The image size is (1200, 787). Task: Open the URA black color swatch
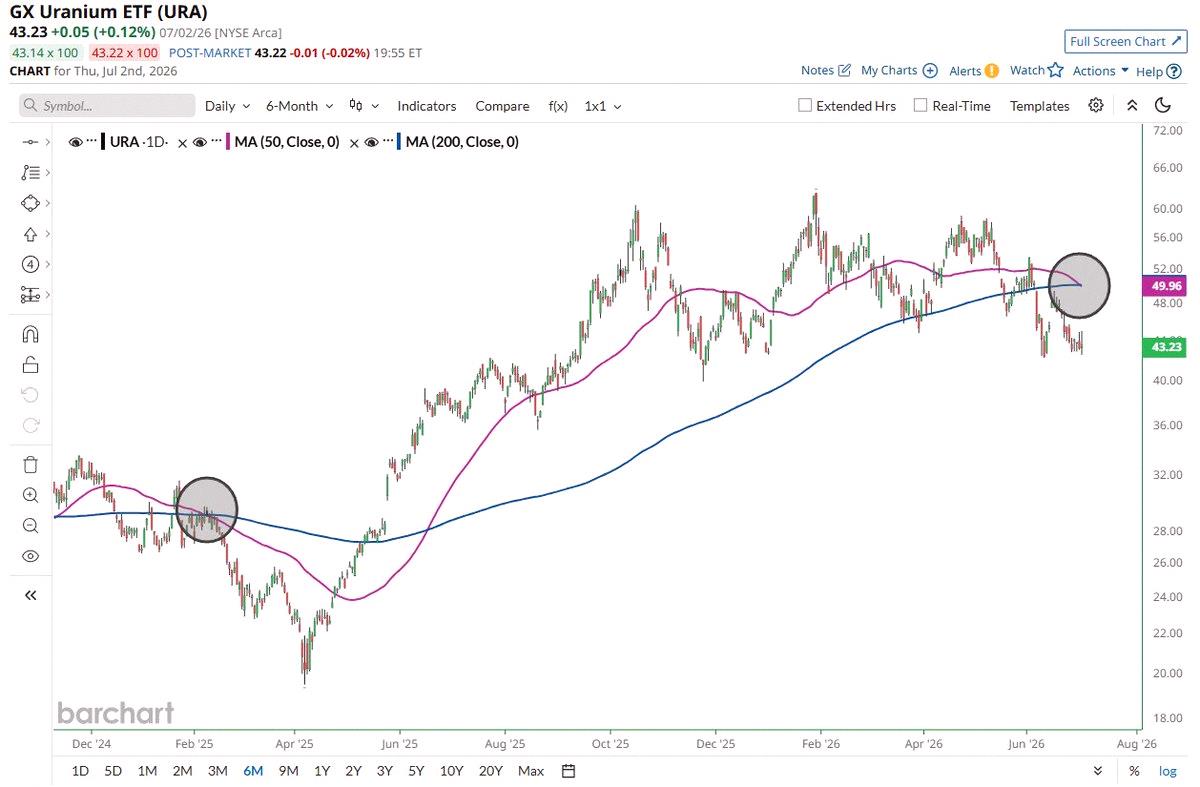[x=104, y=142]
